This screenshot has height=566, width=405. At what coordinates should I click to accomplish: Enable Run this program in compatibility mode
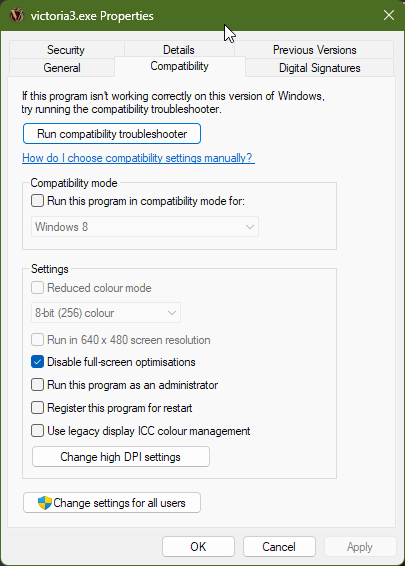pyautogui.click(x=38, y=201)
